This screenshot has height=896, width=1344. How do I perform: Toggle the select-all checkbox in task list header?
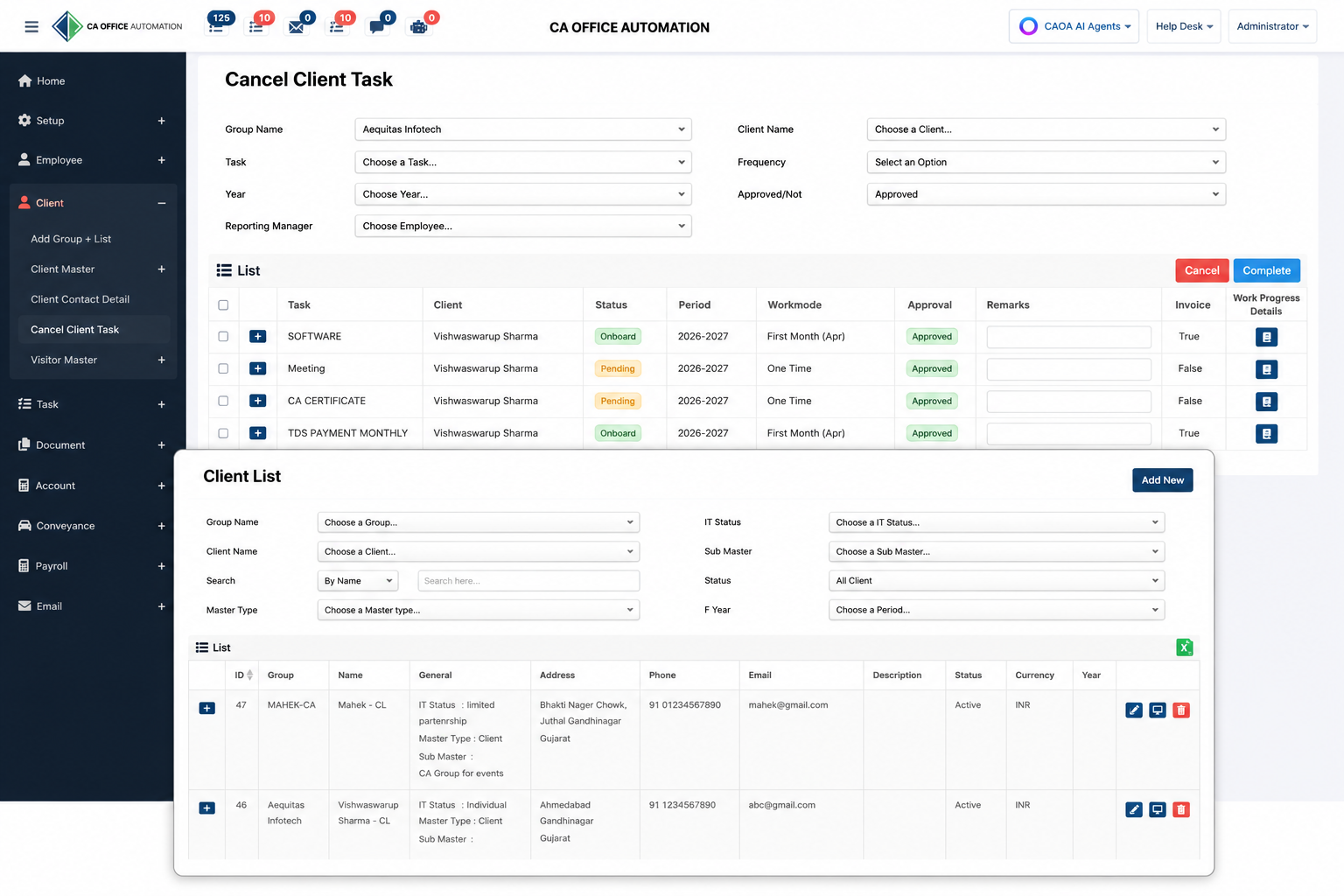[223, 305]
